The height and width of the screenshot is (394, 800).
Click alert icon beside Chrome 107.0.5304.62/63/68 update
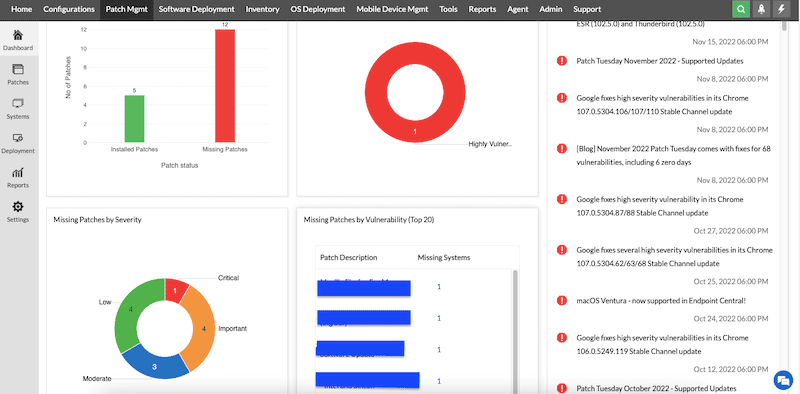click(x=562, y=250)
